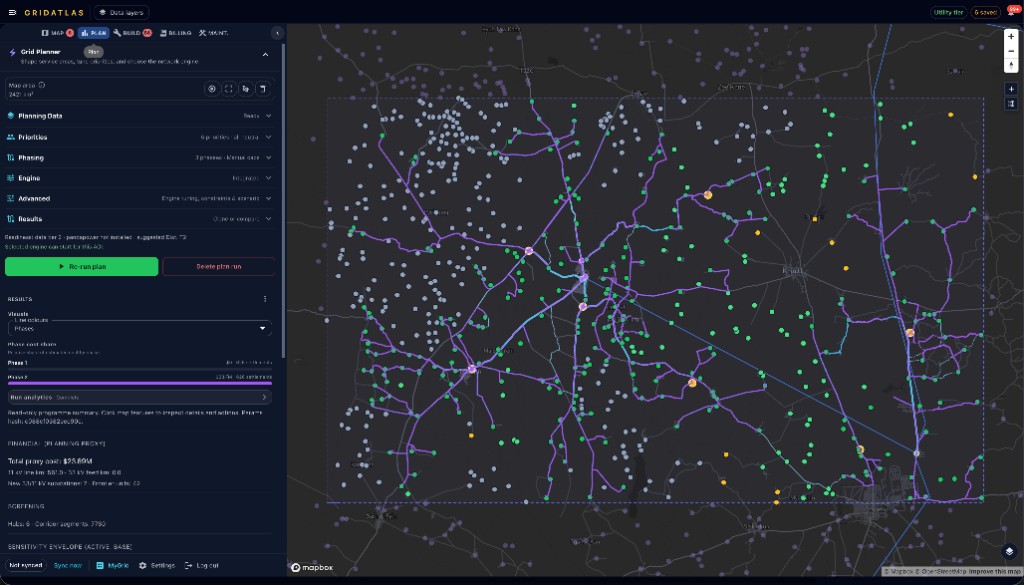
Task: Expand the Priorities section
Action: click(140, 137)
